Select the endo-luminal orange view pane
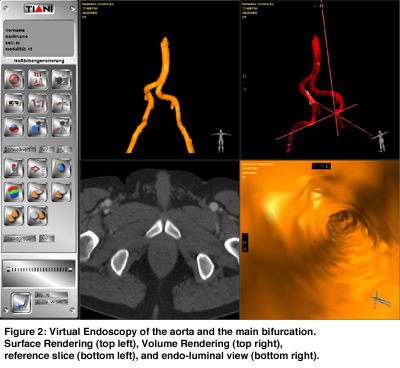This screenshot has width=400, height=368. (320, 240)
